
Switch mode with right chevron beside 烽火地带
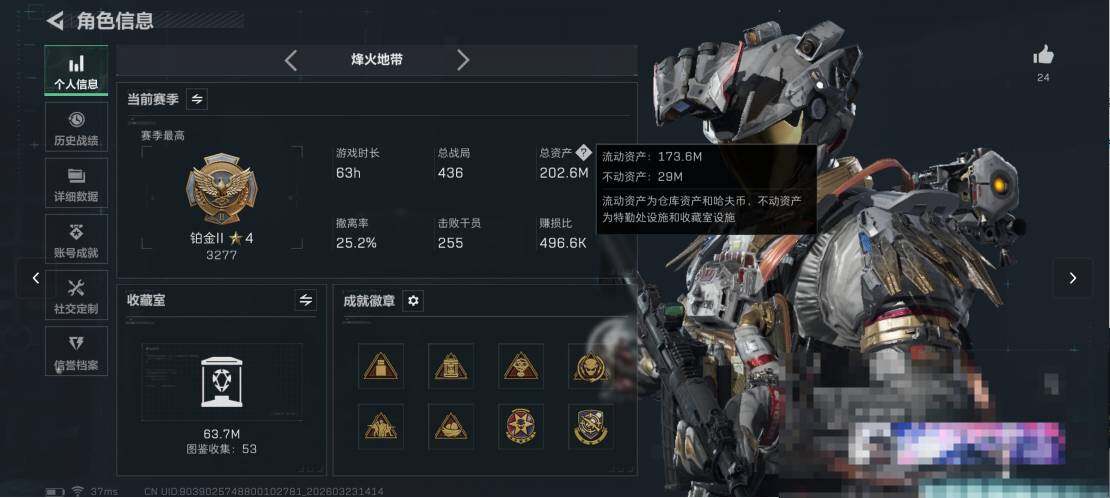click(x=462, y=60)
